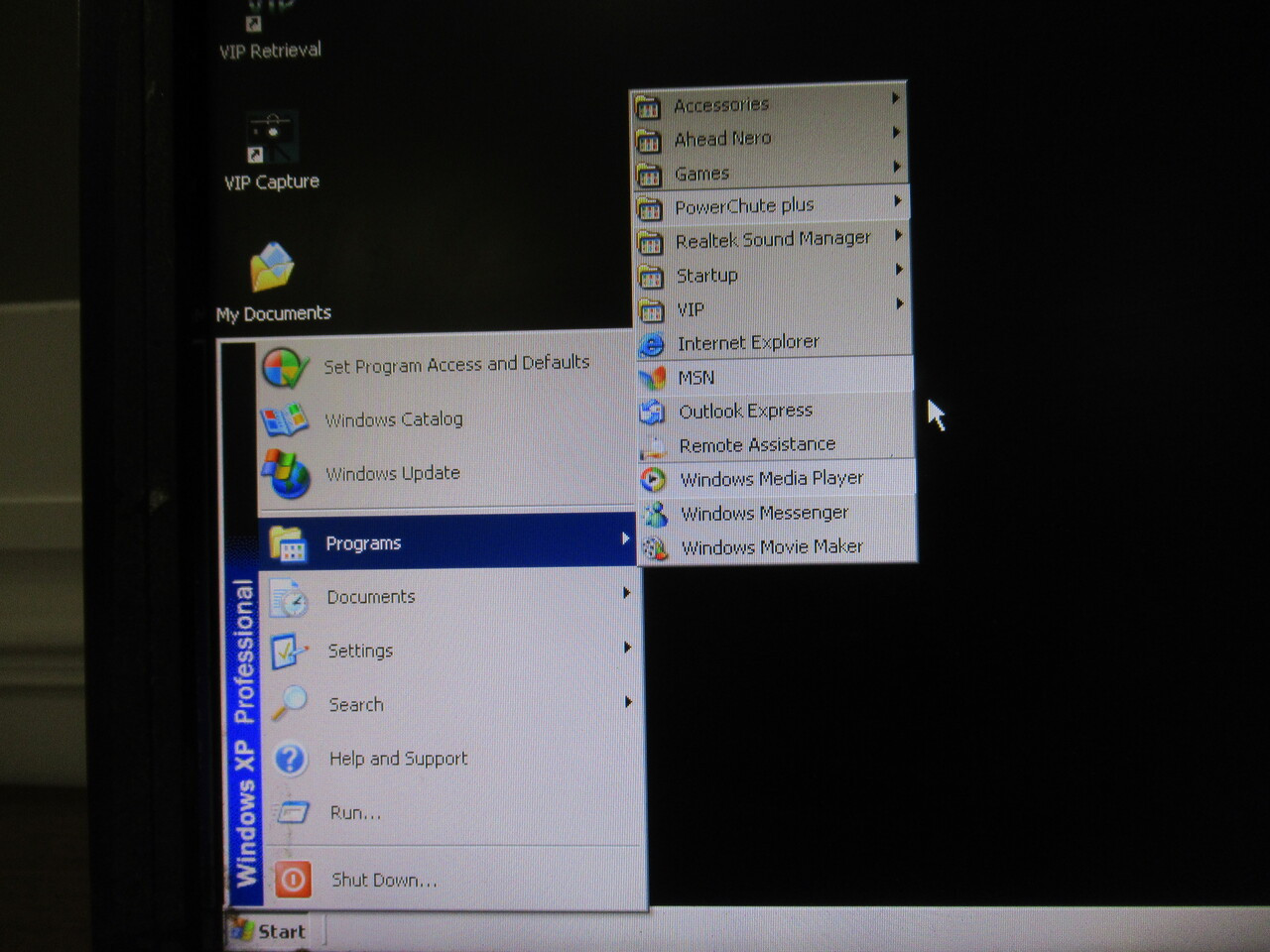Image resolution: width=1270 pixels, height=952 pixels.
Task: Click the red Shut Down icon
Action: pyautogui.click(x=293, y=880)
